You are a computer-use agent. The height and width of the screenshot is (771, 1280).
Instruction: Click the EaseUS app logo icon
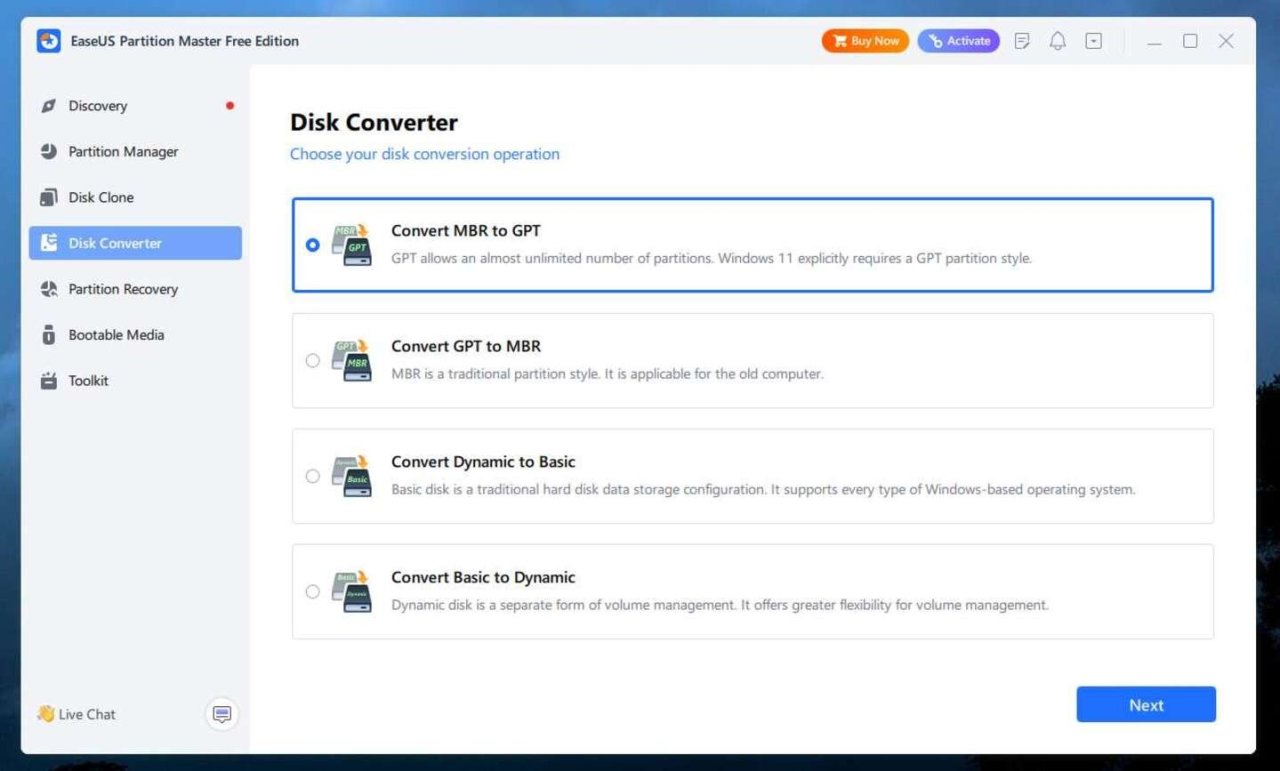click(x=48, y=41)
